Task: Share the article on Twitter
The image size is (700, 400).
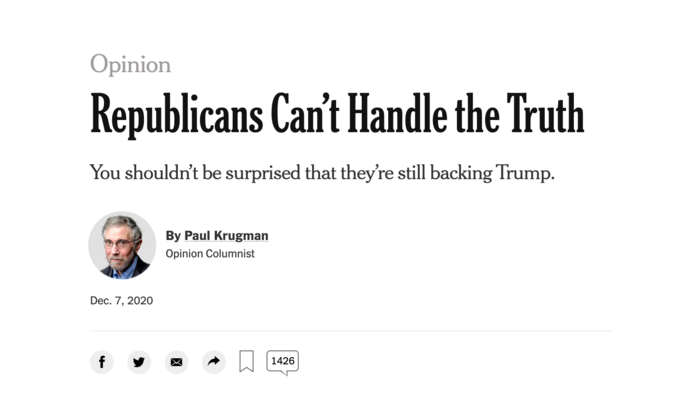Action: click(x=139, y=362)
